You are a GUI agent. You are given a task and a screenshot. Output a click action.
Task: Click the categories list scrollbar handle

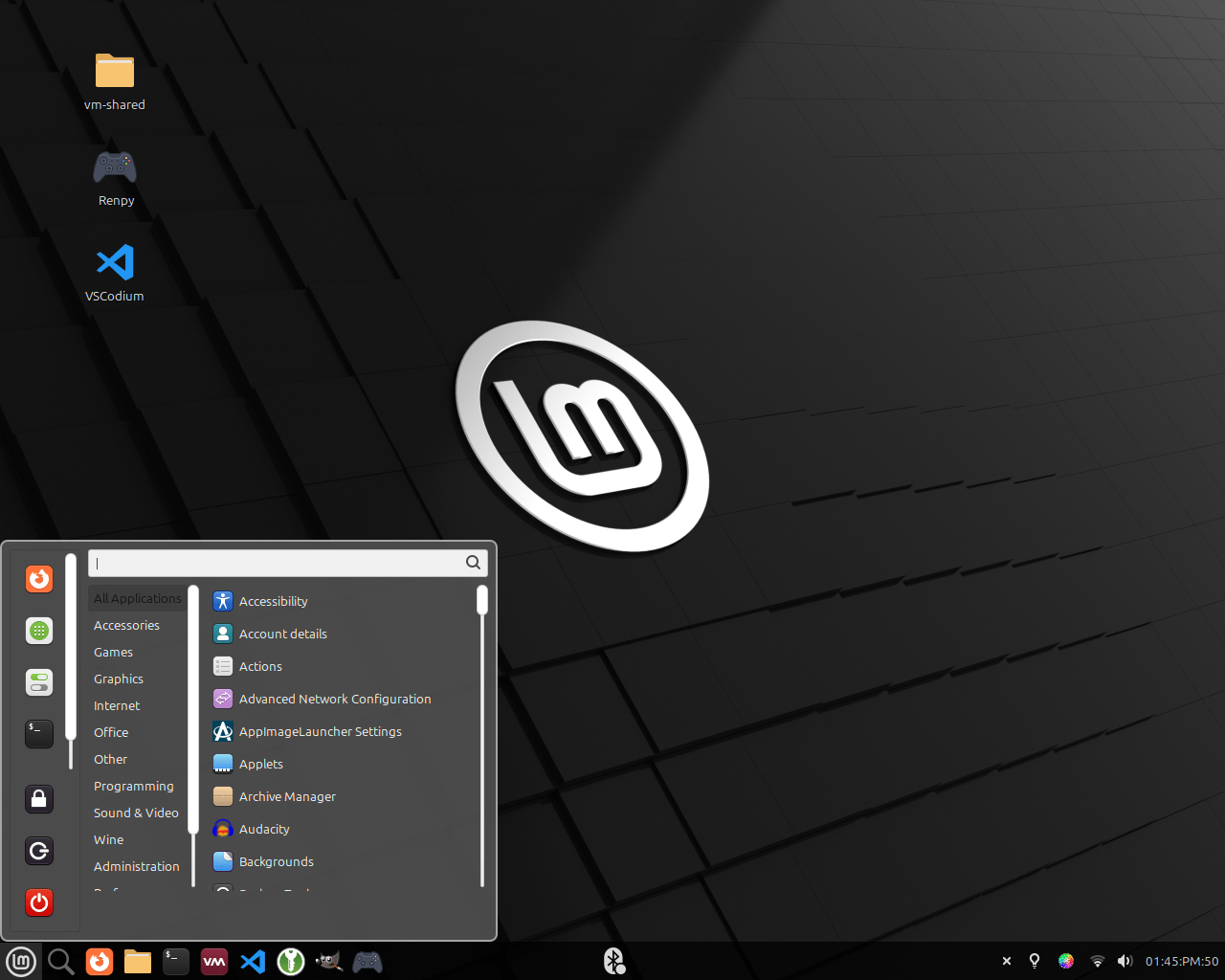click(x=192, y=710)
